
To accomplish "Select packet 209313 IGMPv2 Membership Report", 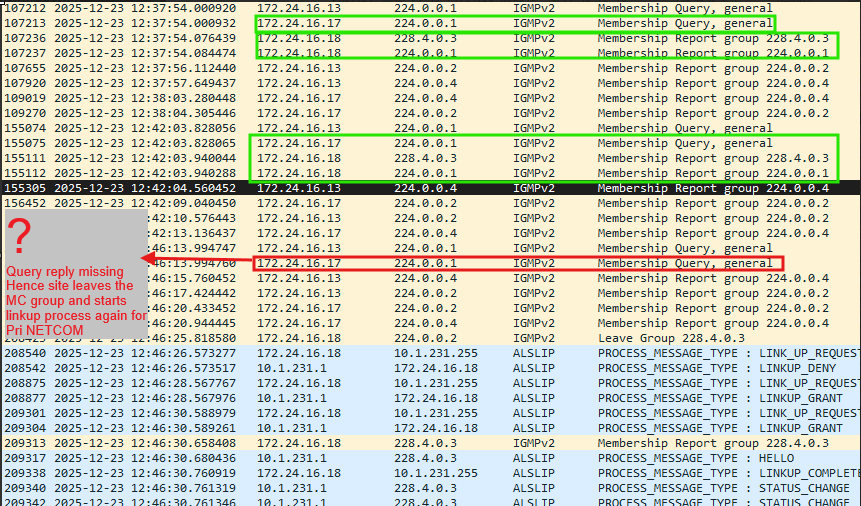I will click(430, 443).
